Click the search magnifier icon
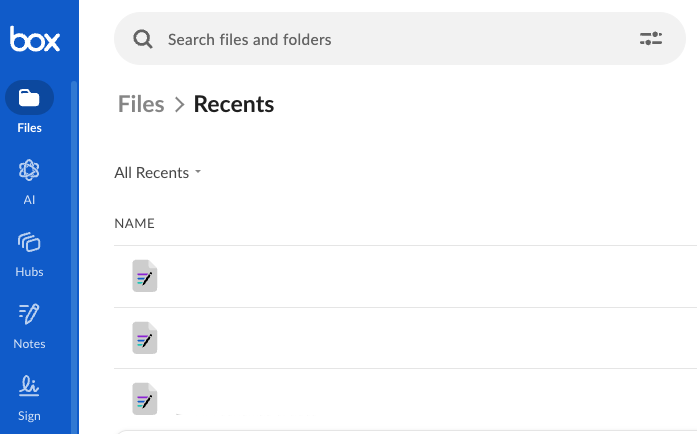This screenshot has height=434, width=697. point(143,39)
